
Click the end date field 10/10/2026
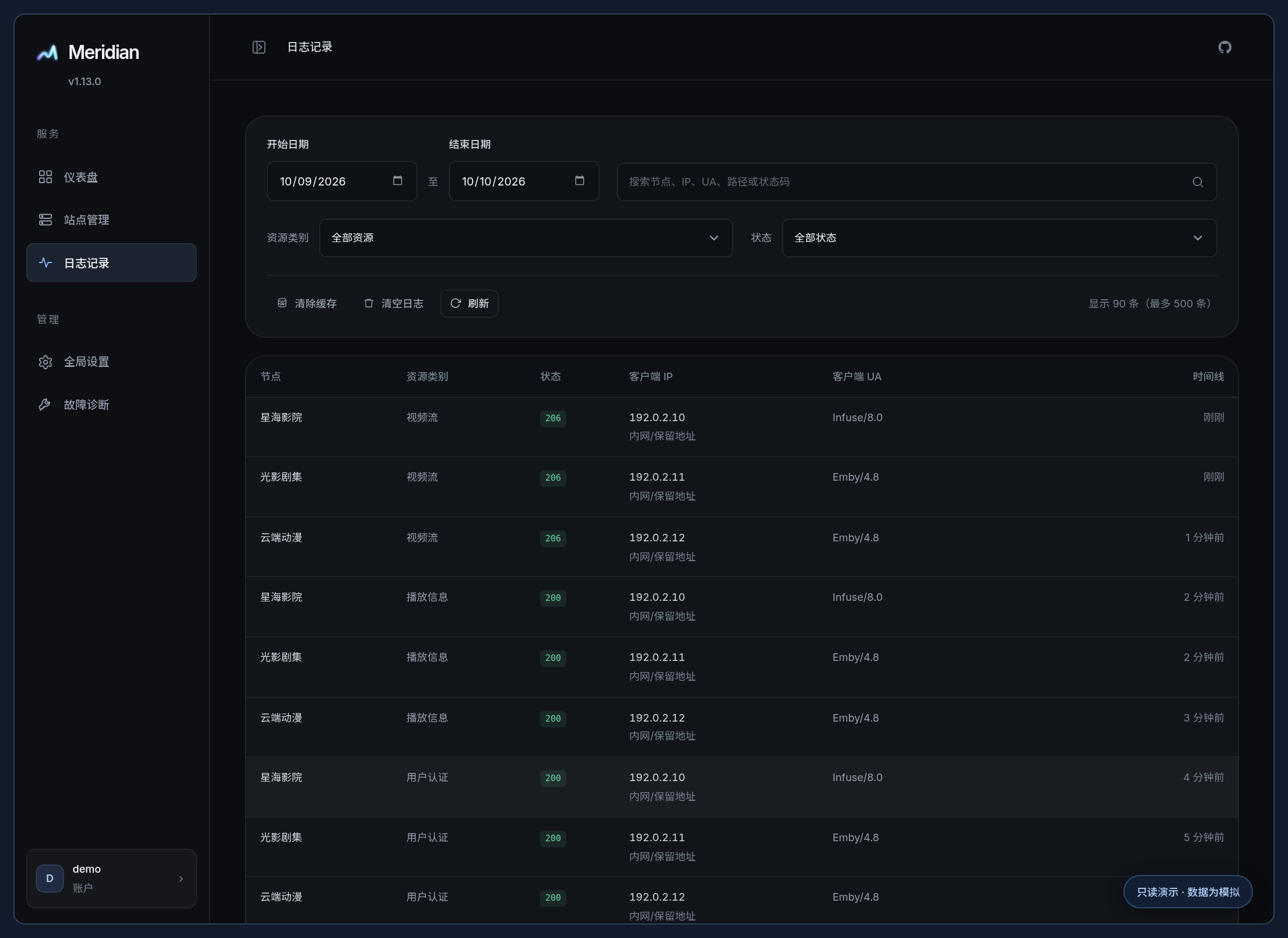(524, 181)
